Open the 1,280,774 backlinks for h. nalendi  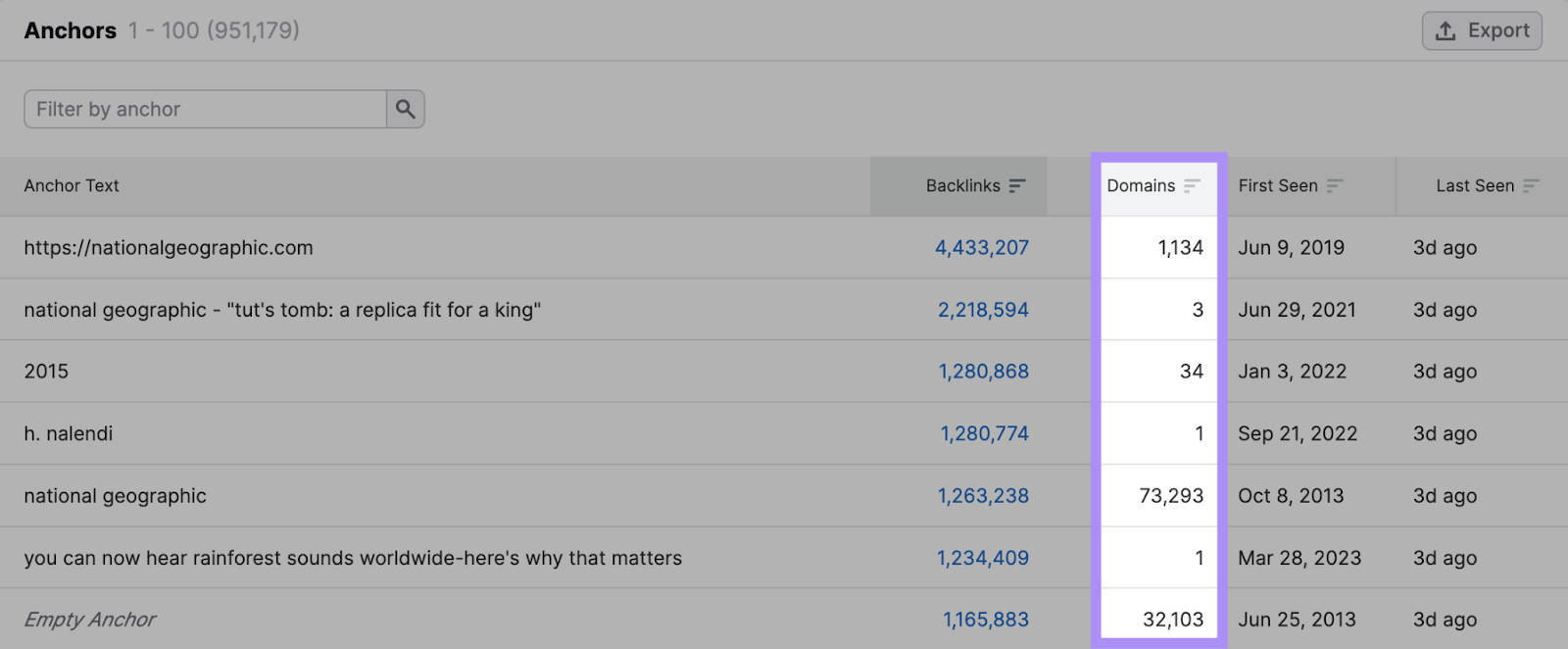coord(984,432)
